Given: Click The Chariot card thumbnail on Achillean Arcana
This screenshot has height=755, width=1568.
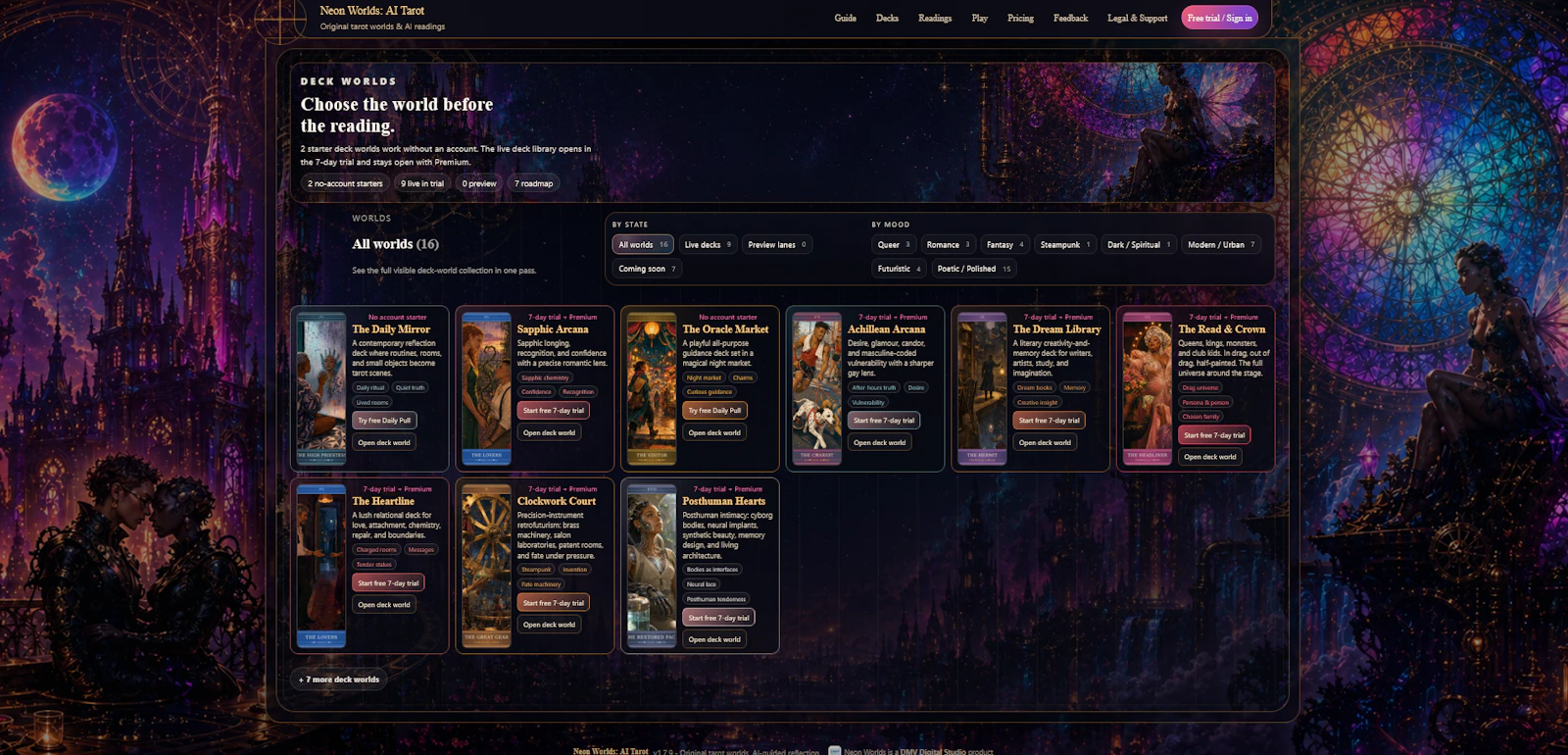Looking at the screenshot, I should 816,388.
